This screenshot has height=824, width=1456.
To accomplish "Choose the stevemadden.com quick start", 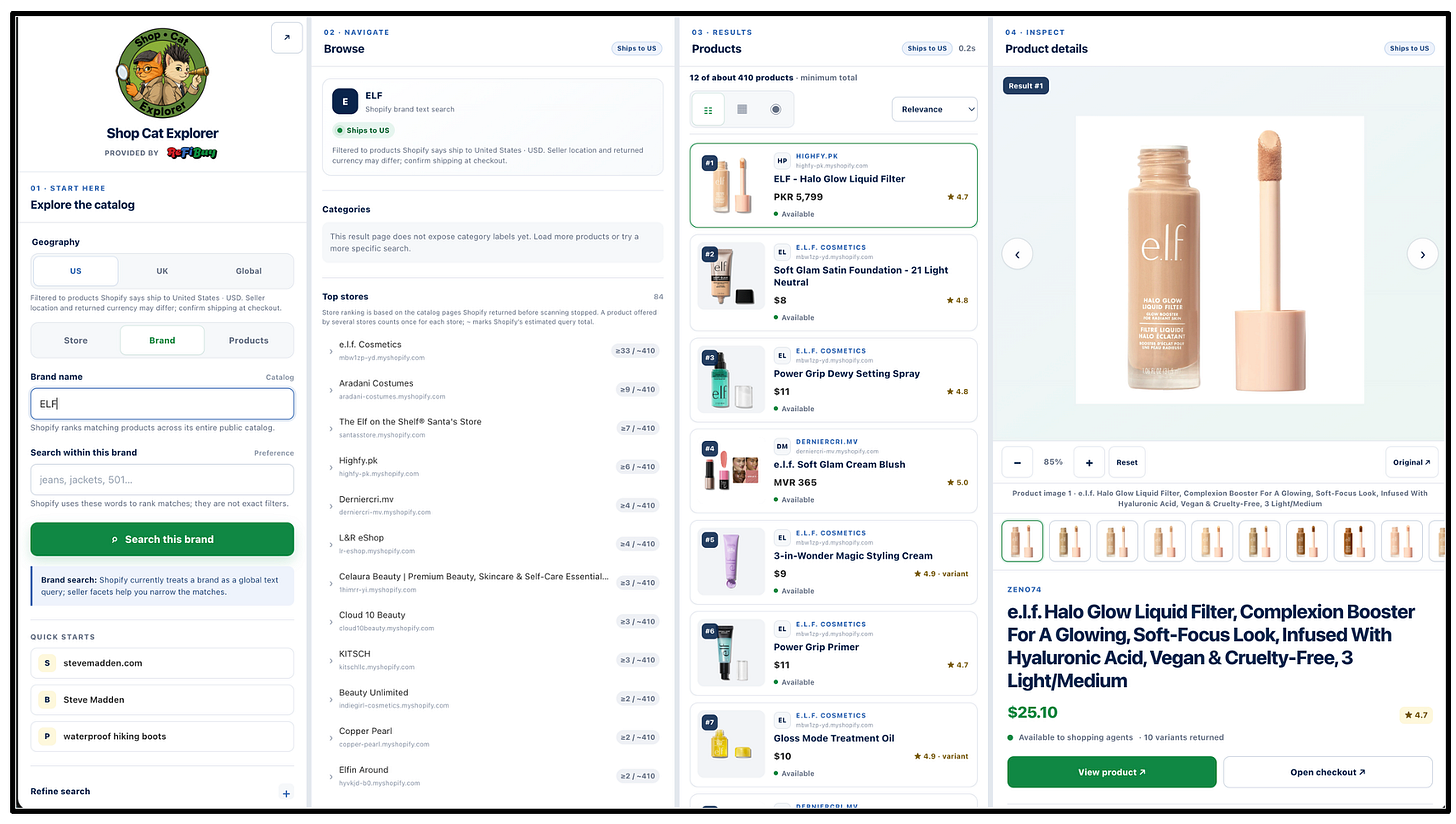I will (x=162, y=663).
